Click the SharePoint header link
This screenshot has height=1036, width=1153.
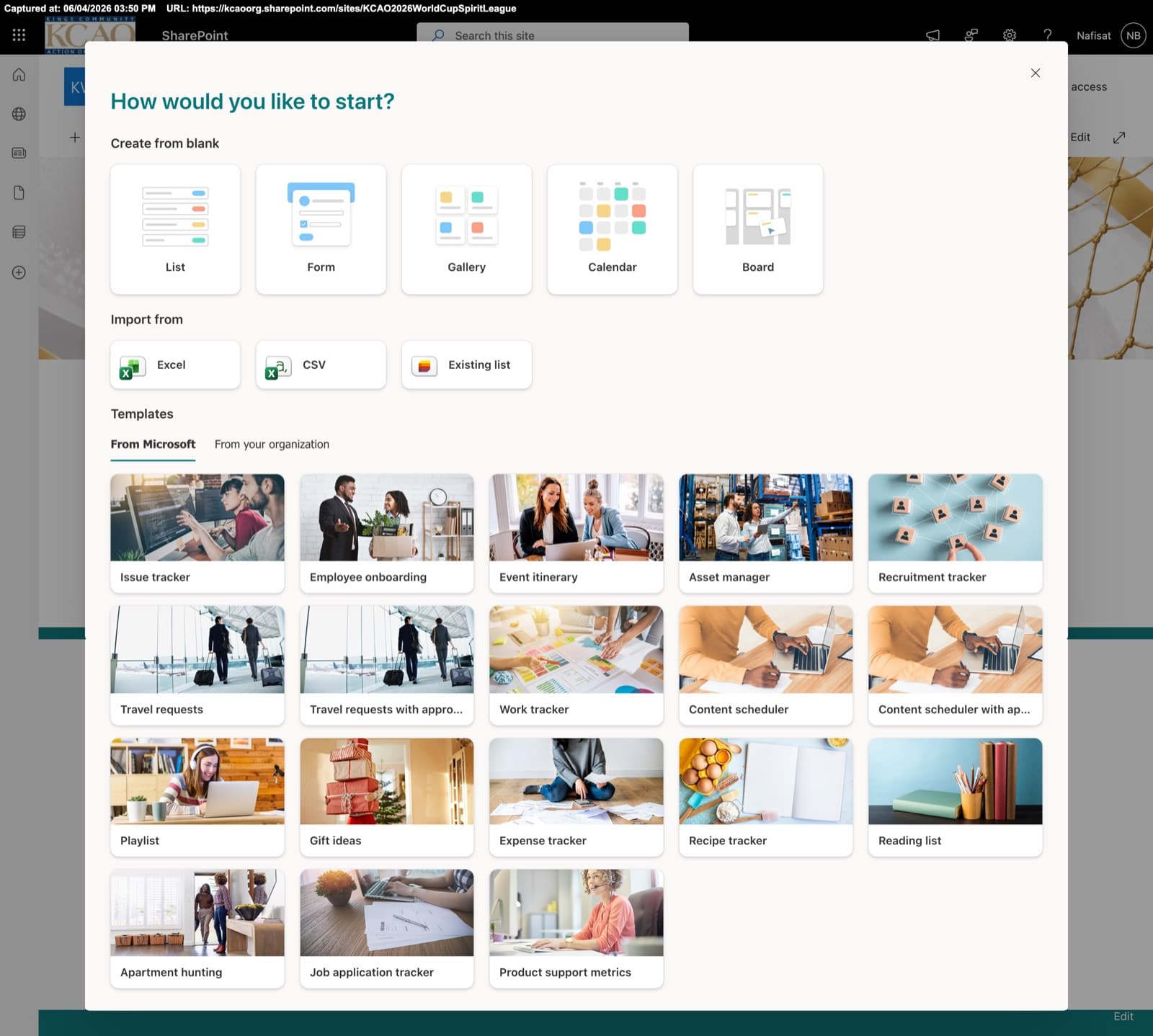[195, 35]
